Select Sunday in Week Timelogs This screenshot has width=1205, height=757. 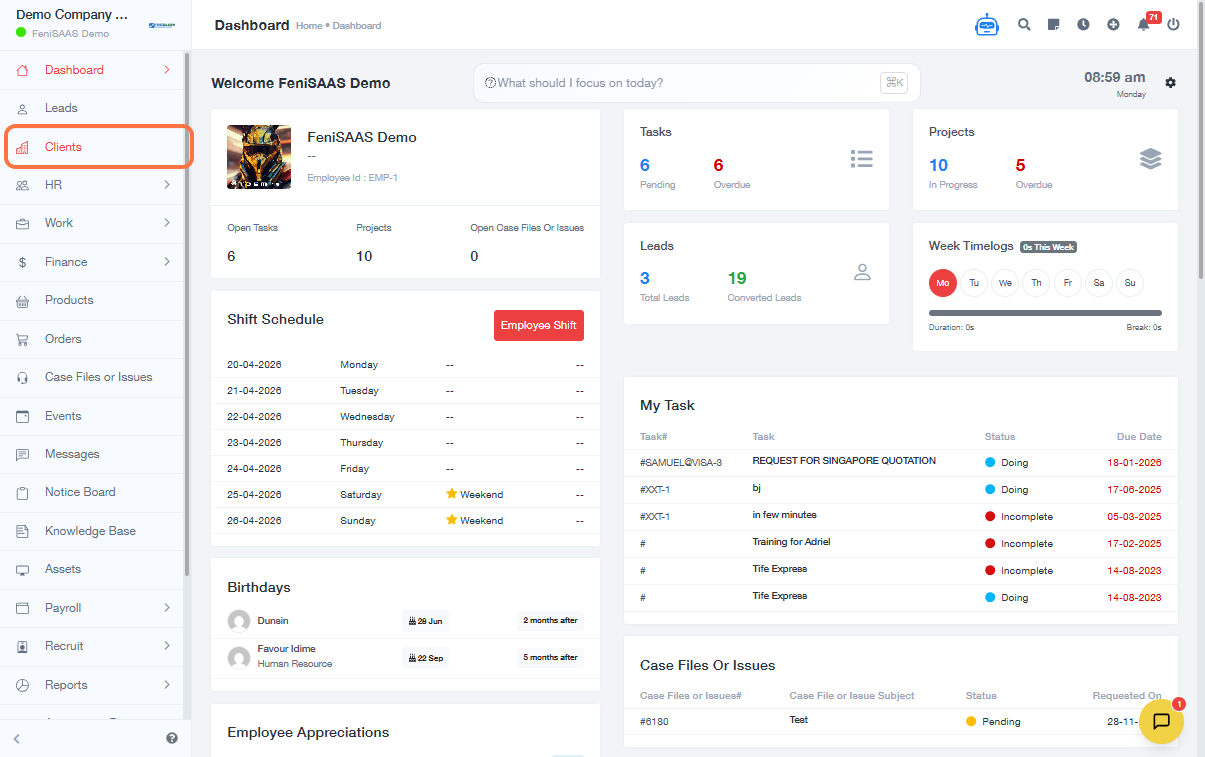(1129, 283)
